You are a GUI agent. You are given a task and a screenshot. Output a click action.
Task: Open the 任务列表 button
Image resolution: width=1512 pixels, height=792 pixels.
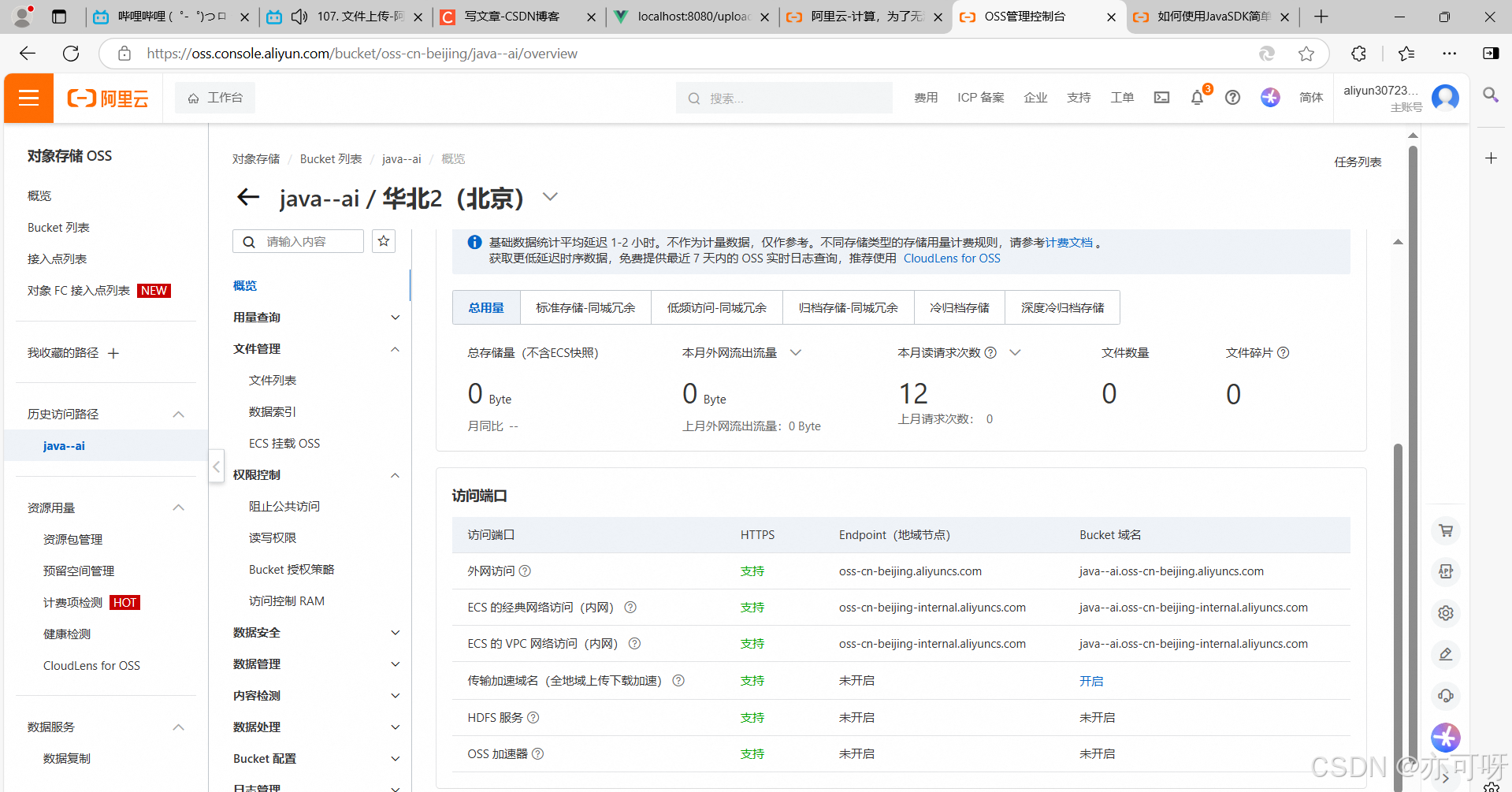(x=1358, y=162)
